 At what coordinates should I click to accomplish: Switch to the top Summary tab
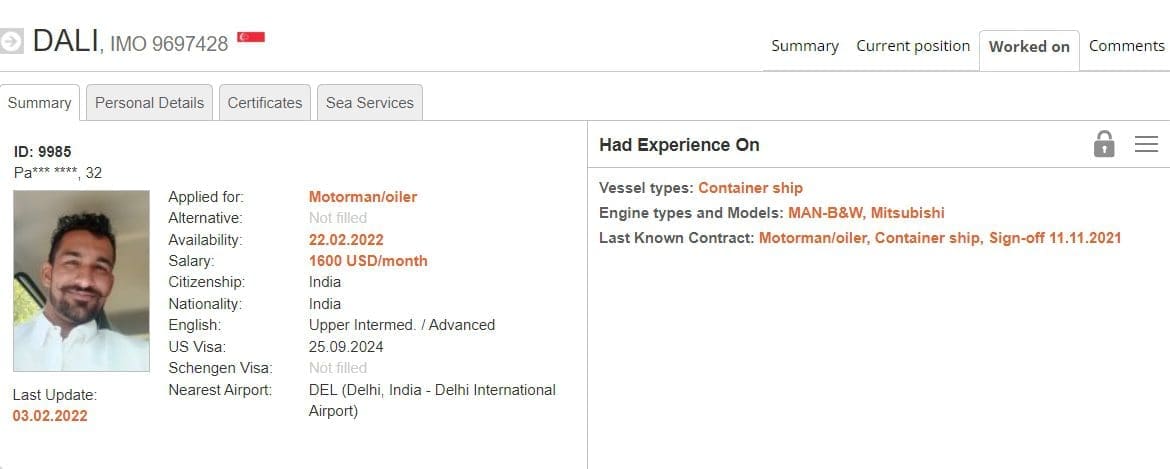pyautogui.click(x=805, y=46)
